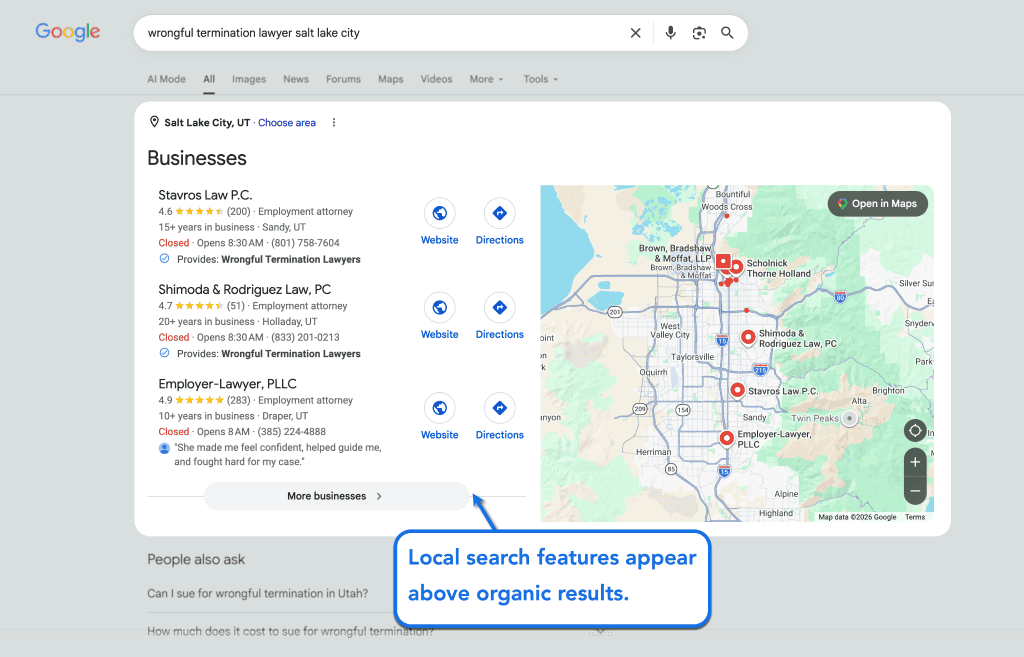Get directions to Stavros Law P.C.
The height and width of the screenshot is (657, 1024).
click(500, 213)
